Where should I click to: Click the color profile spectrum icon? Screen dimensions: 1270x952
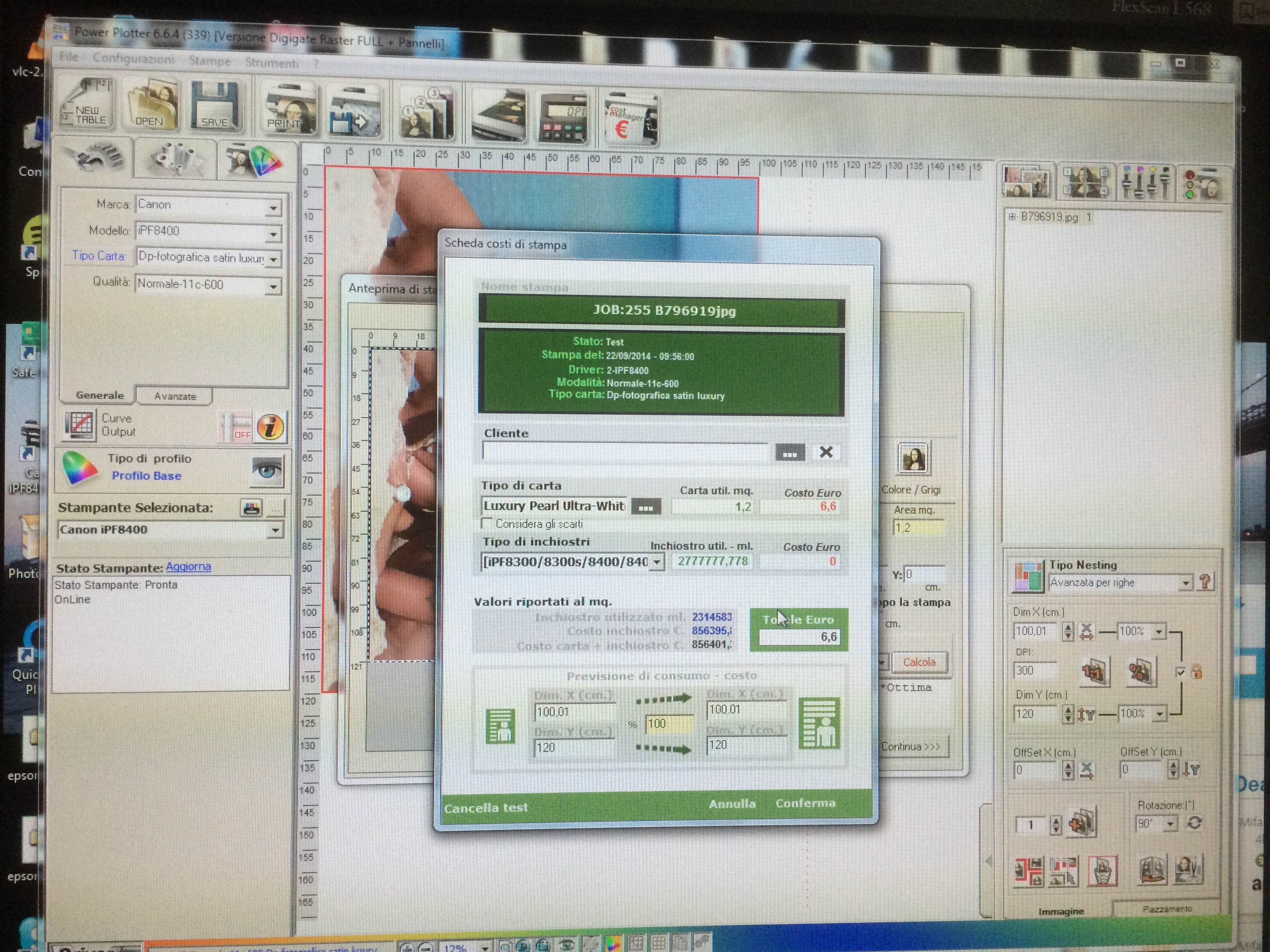point(80,468)
